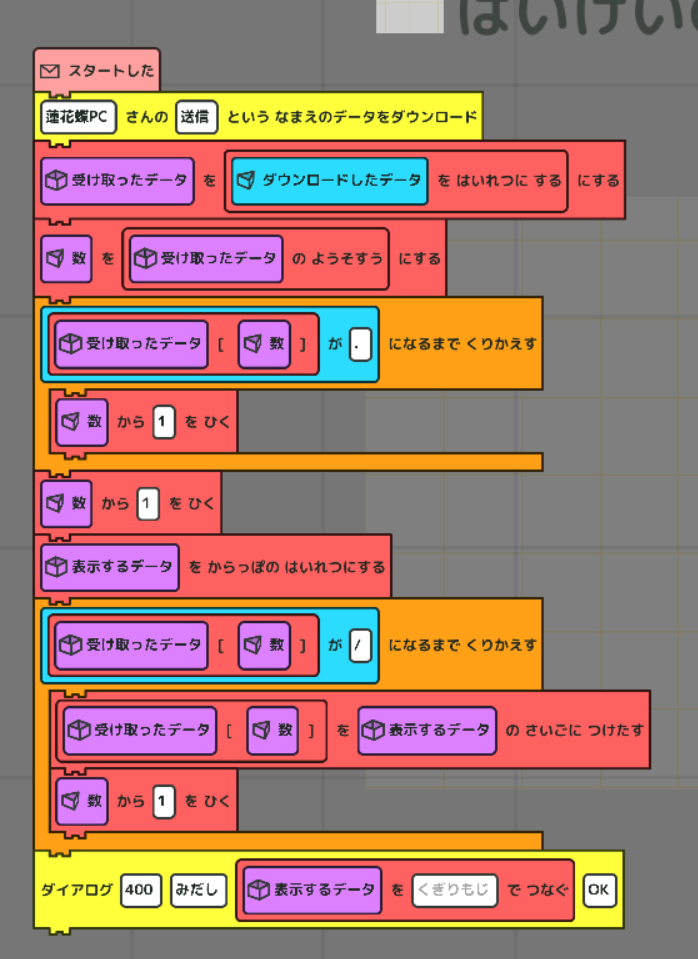Click the slash '/' comparison value field

tap(361, 645)
